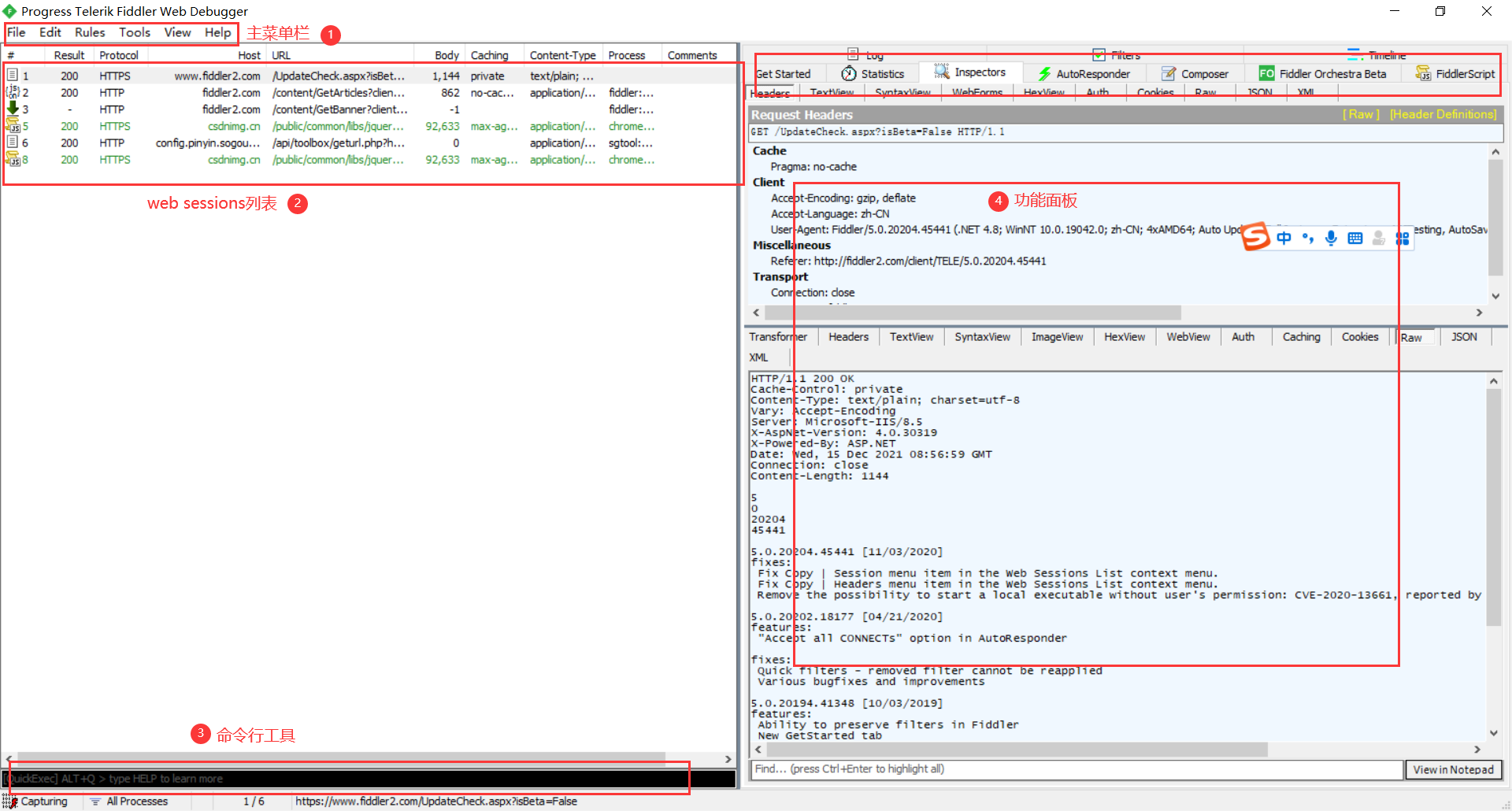Image resolution: width=1512 pixels, height=811 pixels.
Task: Switch to response ImageView tab
Action: [1057, 336]
